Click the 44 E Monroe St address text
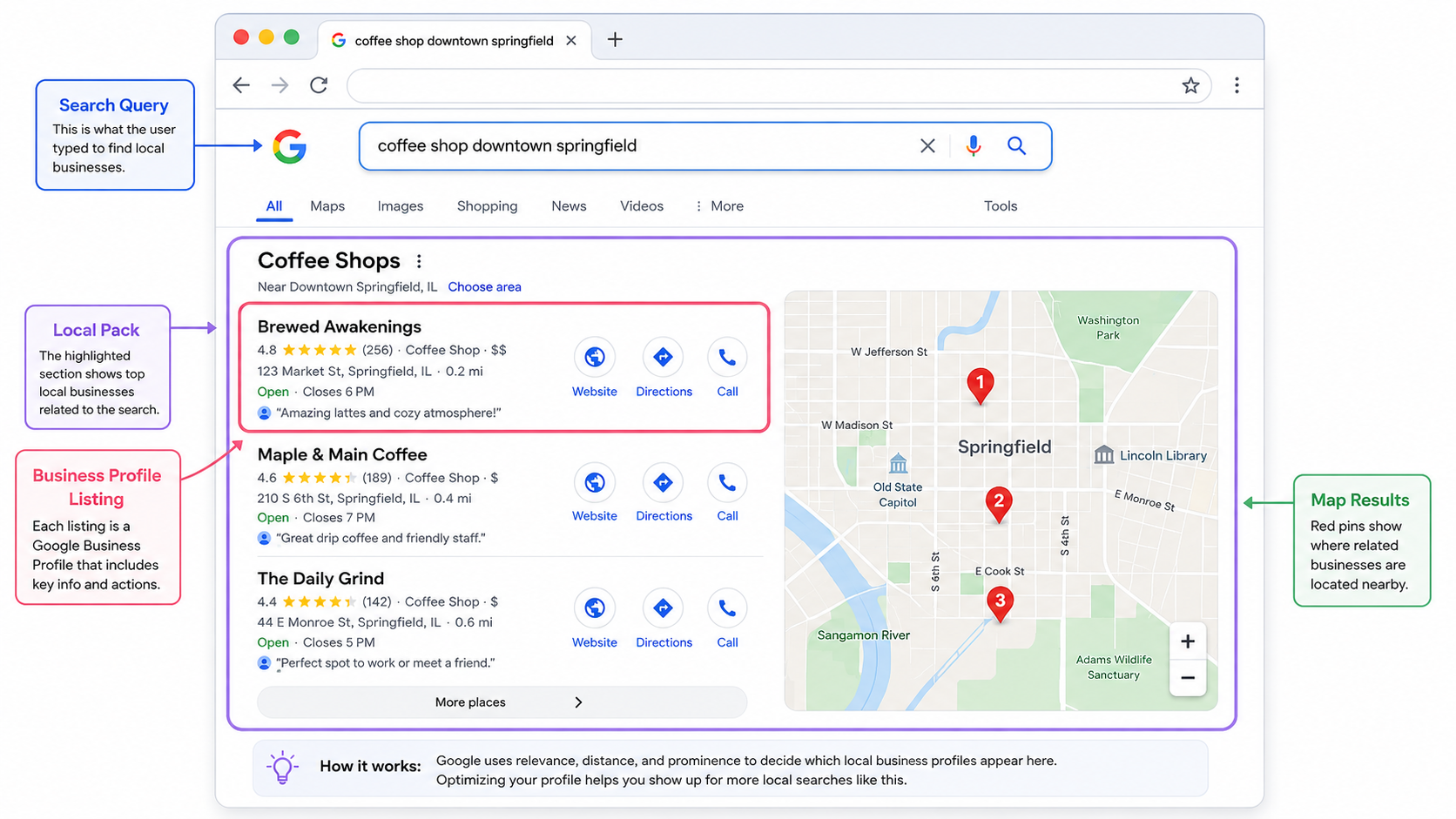The image size is (1456, 819). [348, 622]
